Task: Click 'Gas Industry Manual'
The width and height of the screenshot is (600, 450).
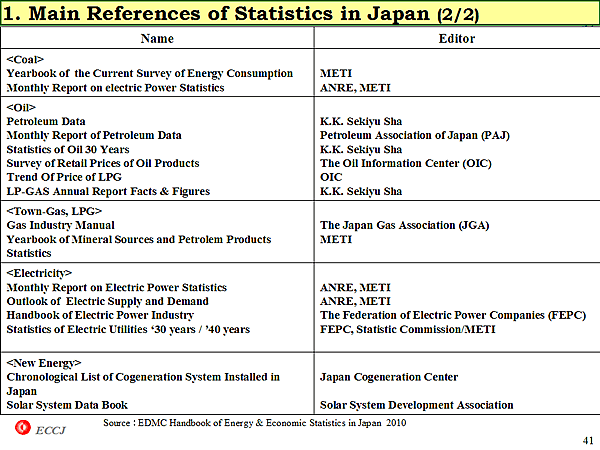Action: (x=60, y=225)
